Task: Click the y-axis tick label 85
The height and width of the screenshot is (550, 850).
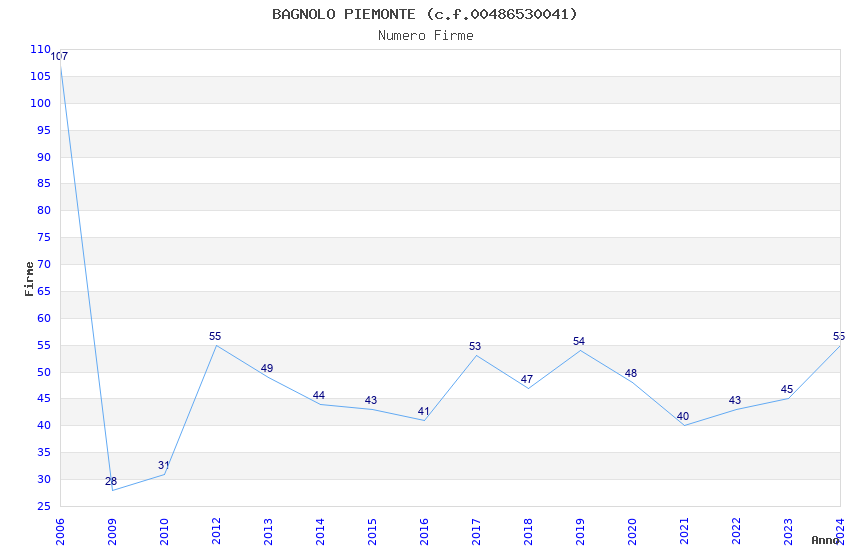Action: (x=44, y=183)
